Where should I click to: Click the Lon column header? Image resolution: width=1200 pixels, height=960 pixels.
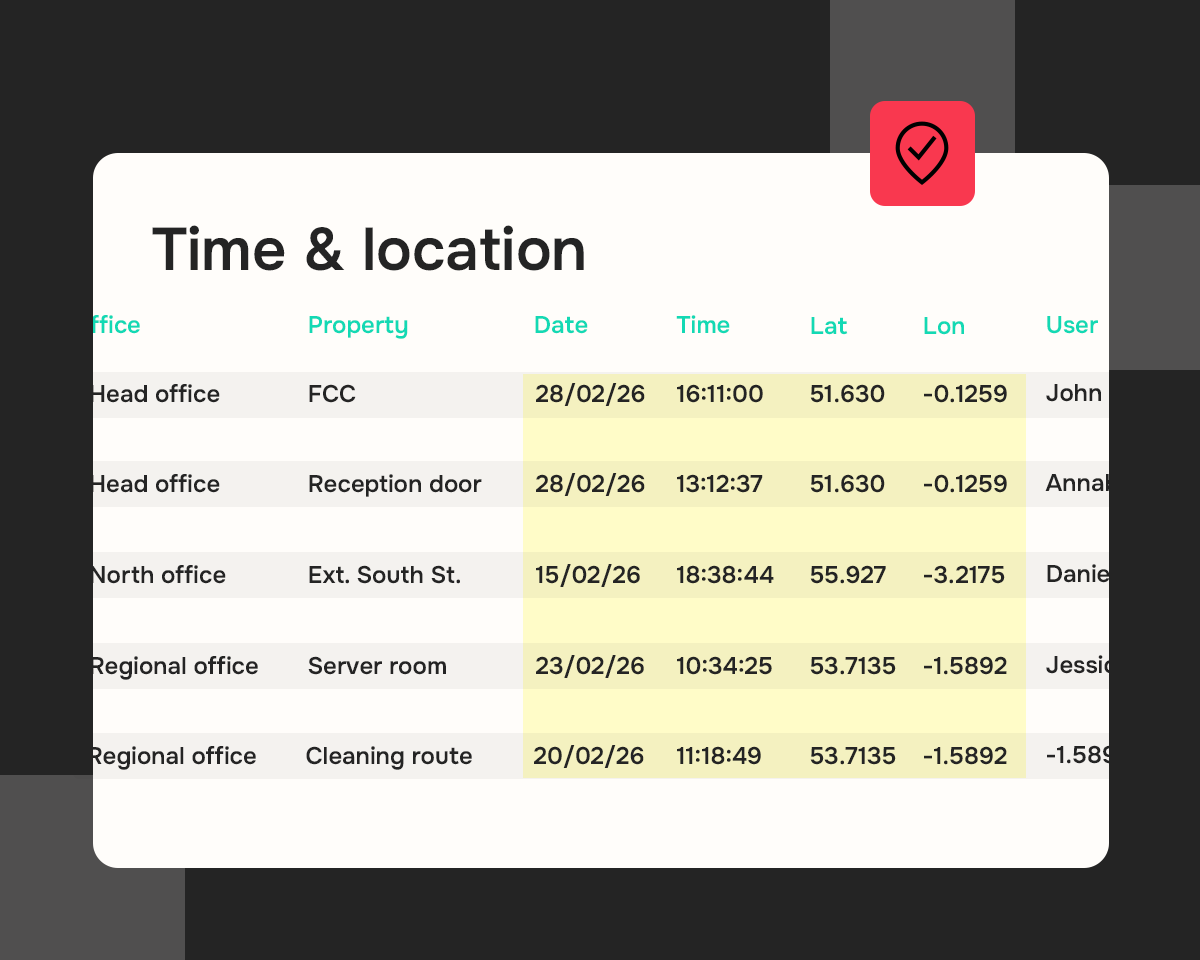point(943,325)
